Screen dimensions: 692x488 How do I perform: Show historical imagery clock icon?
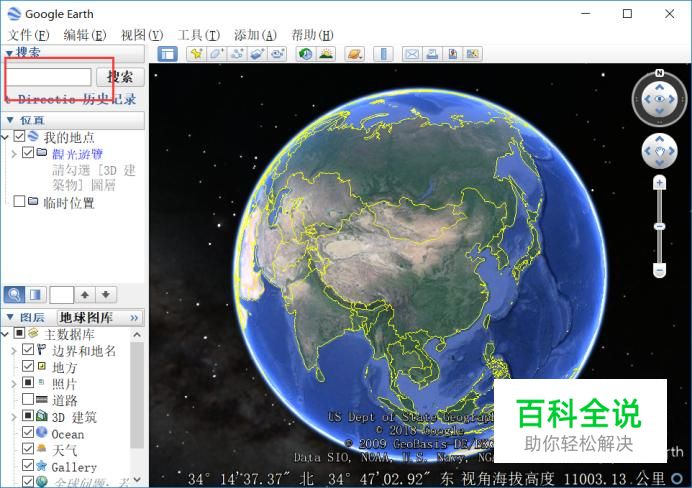pyautogui.click(x=305, y=54)
